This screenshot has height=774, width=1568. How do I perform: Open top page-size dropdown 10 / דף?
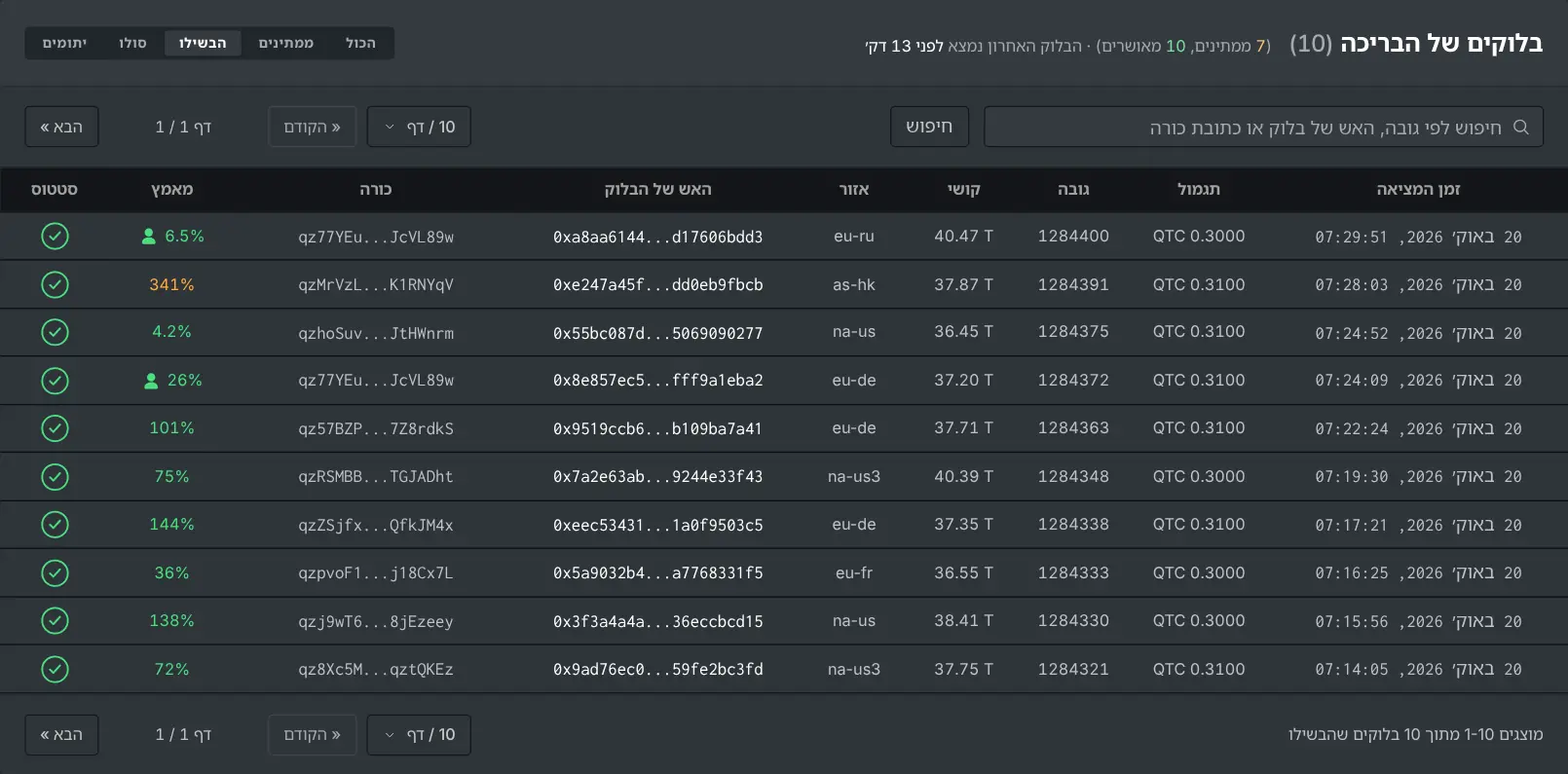click(x=419, y=127)
